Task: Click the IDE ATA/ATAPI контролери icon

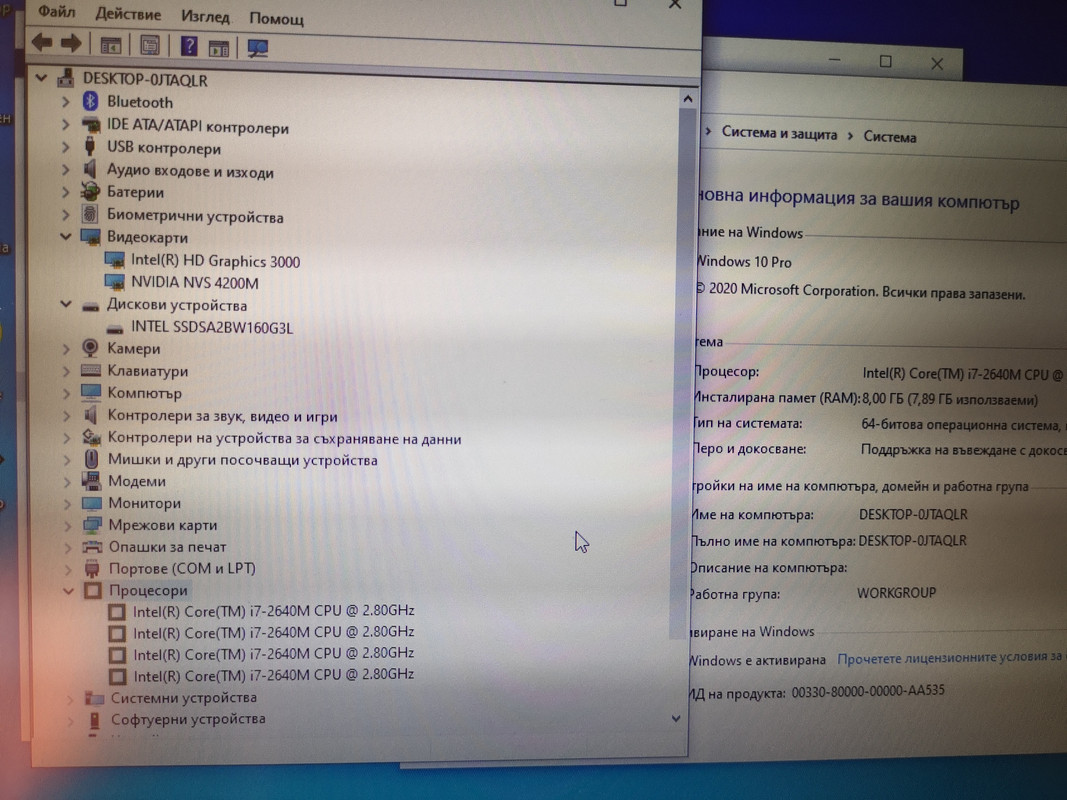Action: coord(91,125)
